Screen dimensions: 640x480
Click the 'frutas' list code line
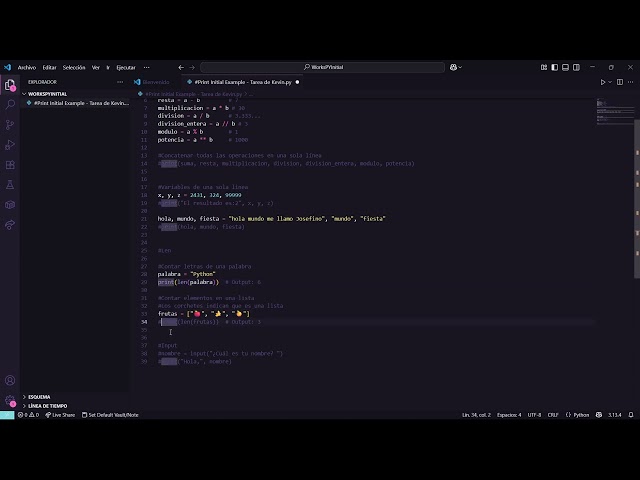204,314
